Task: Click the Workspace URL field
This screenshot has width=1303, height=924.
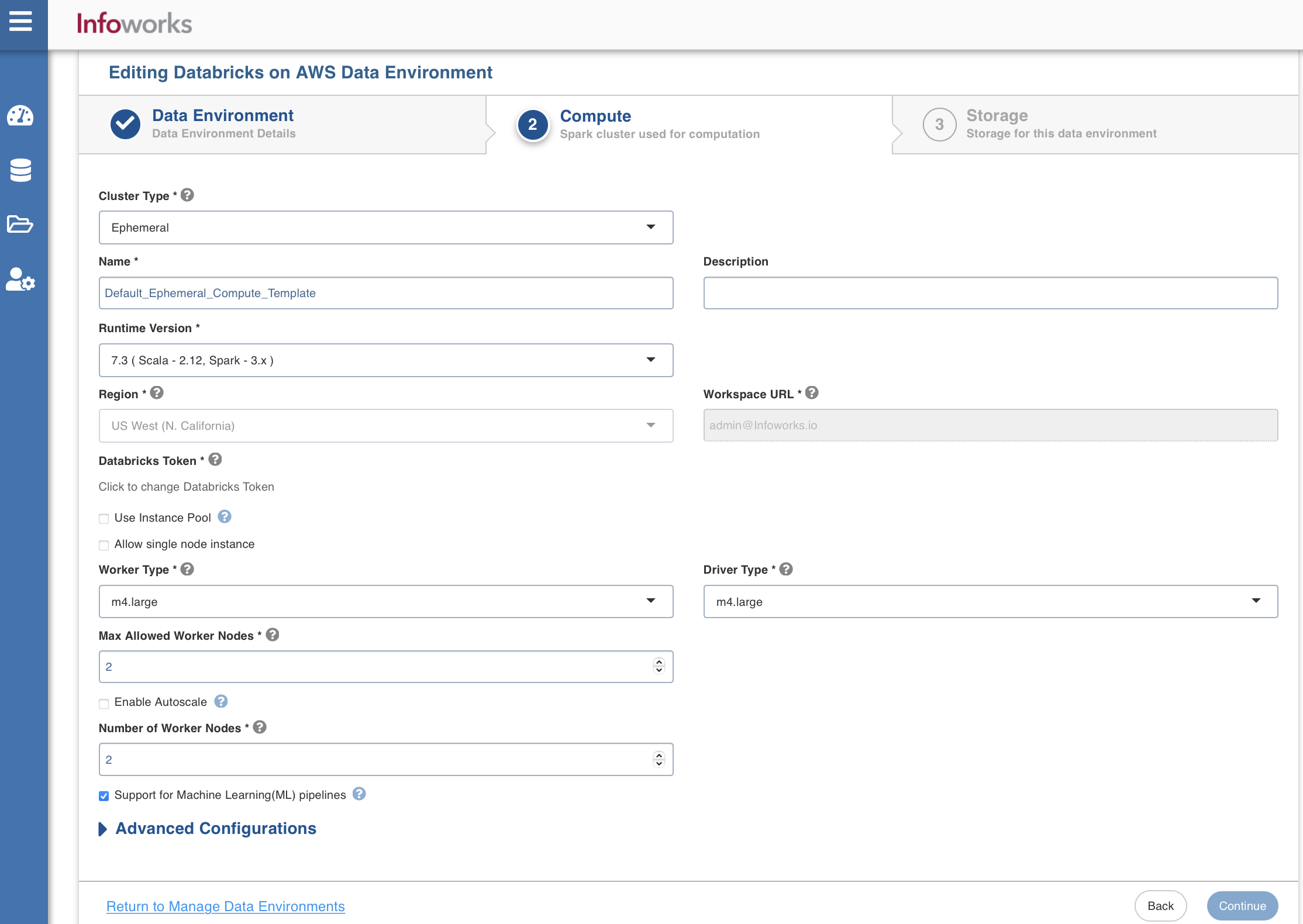Action: pos(991,425)
